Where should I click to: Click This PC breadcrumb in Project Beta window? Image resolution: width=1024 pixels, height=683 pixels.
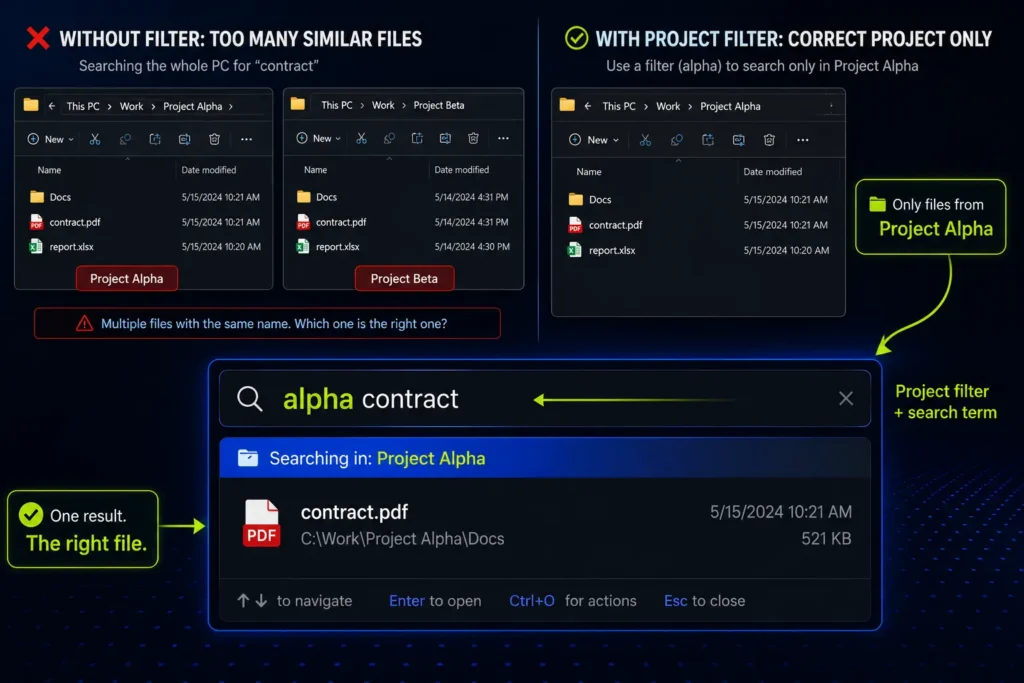coord(337,105)
